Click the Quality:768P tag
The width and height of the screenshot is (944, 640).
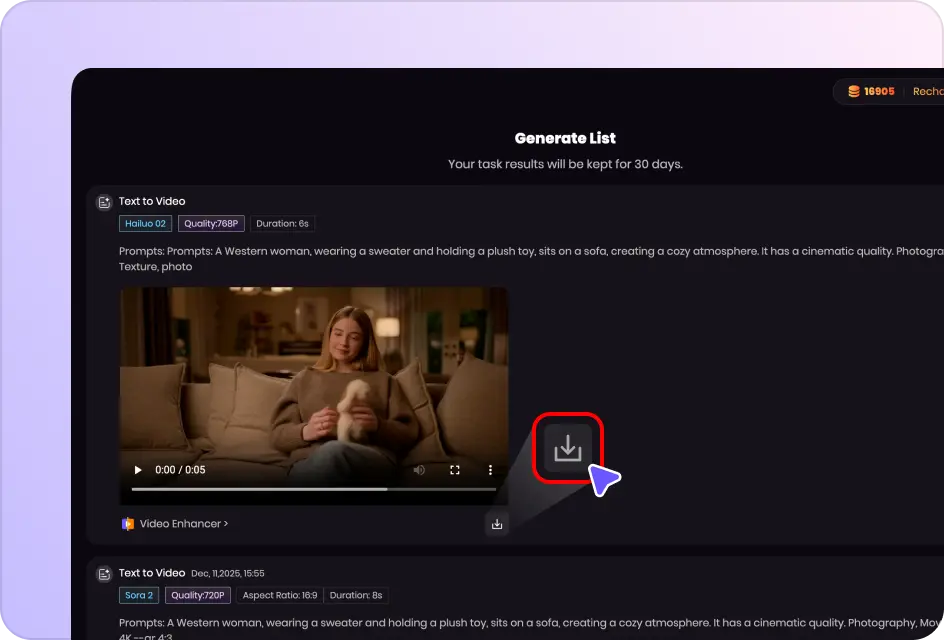[x=211, y=224]
